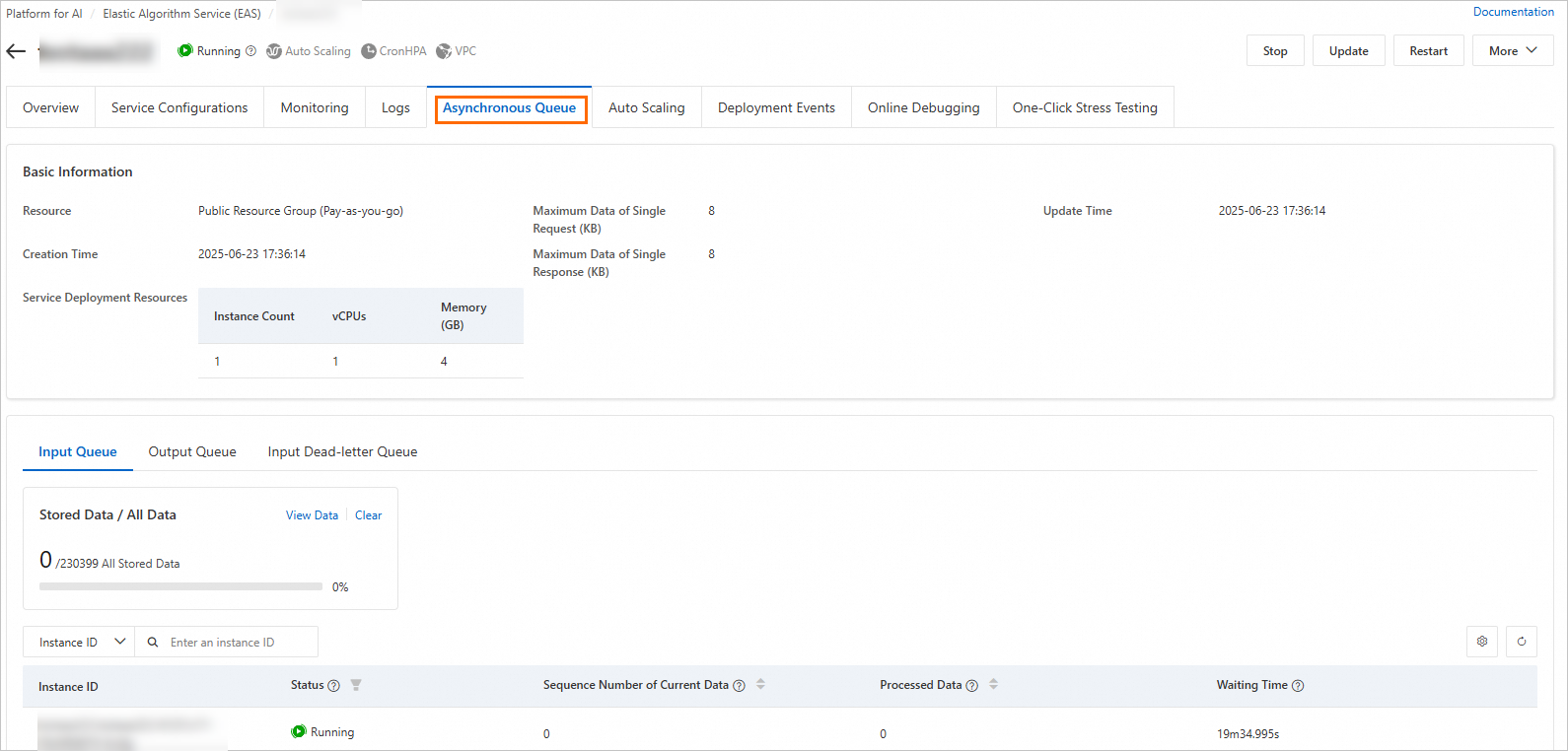Open the Documentation link
Viewport: 1568px width, 751px height.
(x=1513, y=12)
